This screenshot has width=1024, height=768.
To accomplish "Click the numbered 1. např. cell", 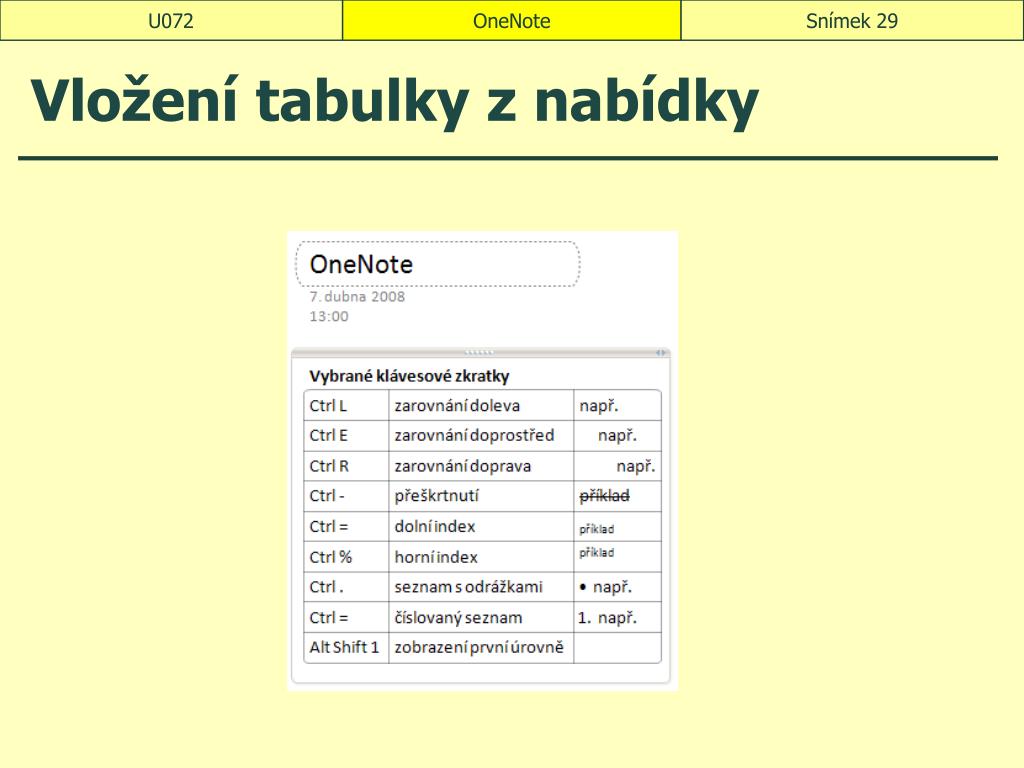I will tap(617, 617).
